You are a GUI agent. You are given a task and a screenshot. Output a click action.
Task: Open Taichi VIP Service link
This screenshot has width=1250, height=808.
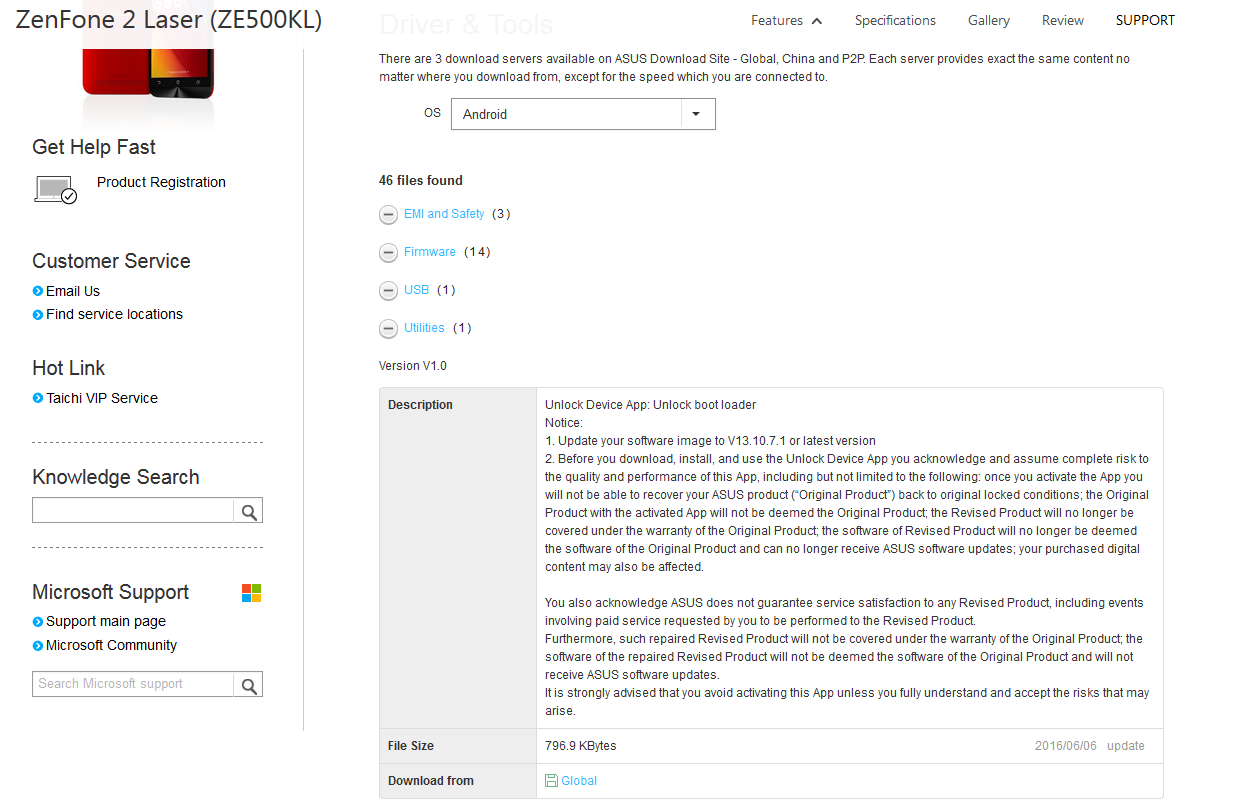pos(102,398)
